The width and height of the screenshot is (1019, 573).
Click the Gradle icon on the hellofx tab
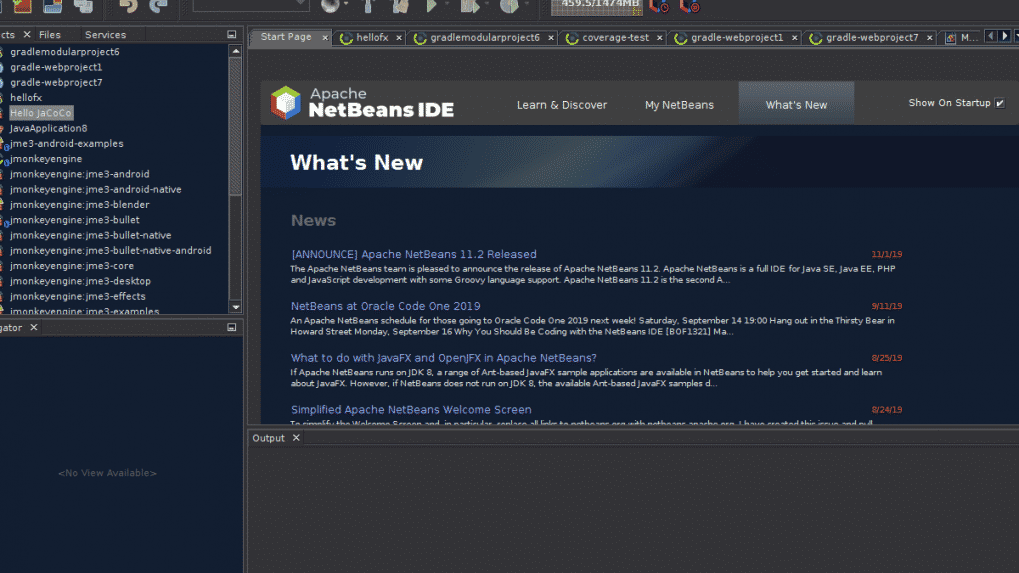coord(346,38)
